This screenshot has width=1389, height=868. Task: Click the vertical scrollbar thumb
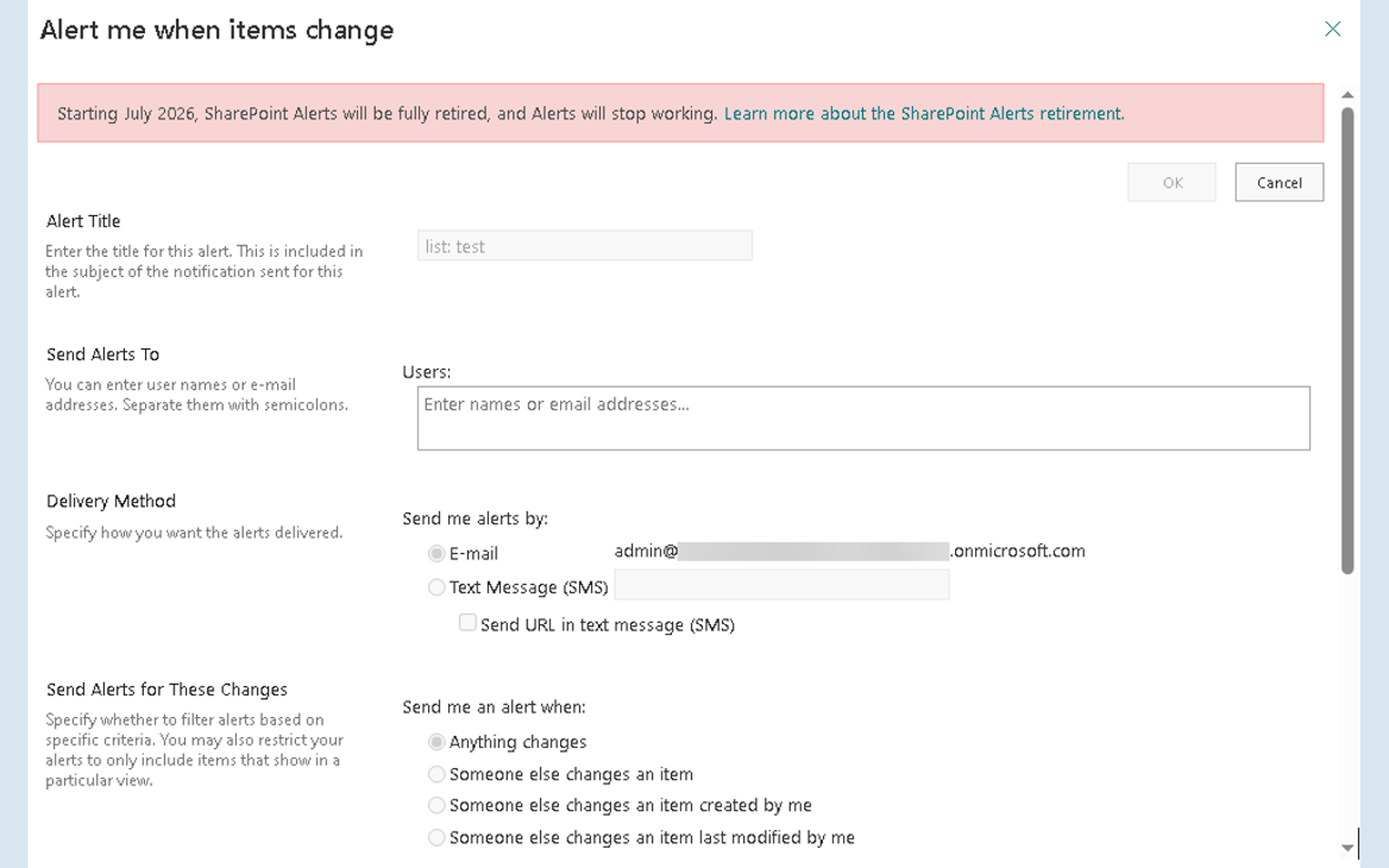[1347, 340]
